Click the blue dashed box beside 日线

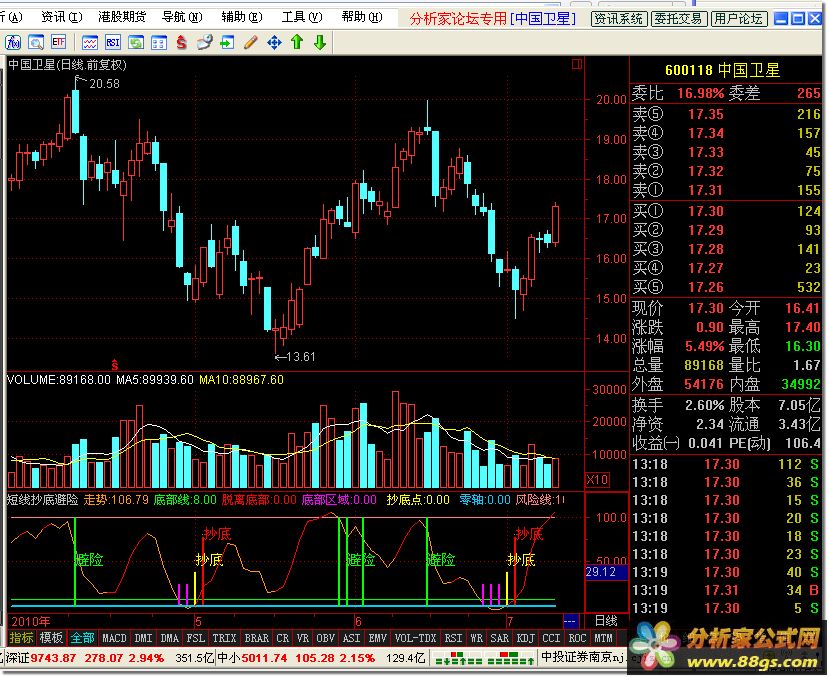[570, 621]
